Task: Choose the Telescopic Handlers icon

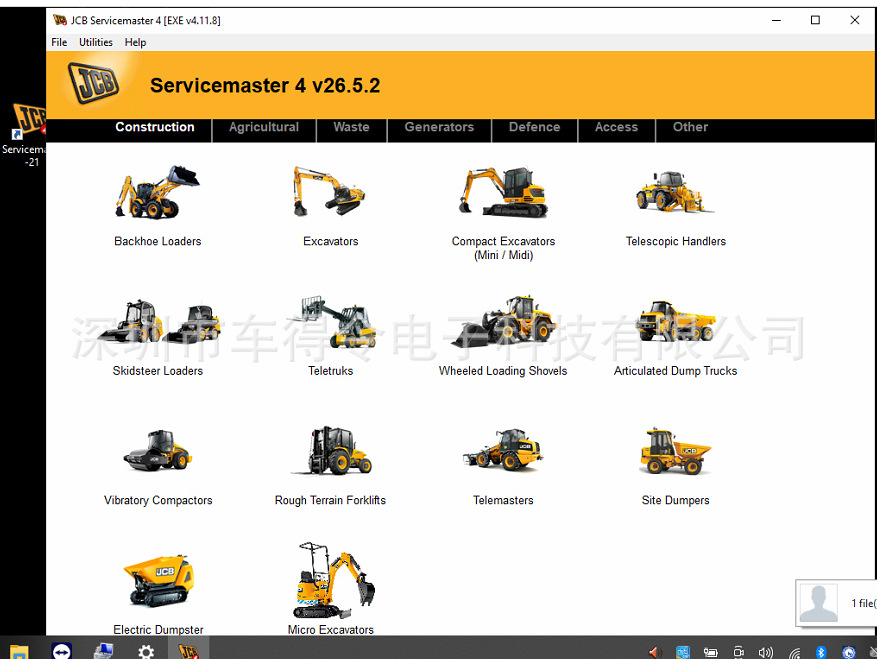Action: [x=675, y=192]
